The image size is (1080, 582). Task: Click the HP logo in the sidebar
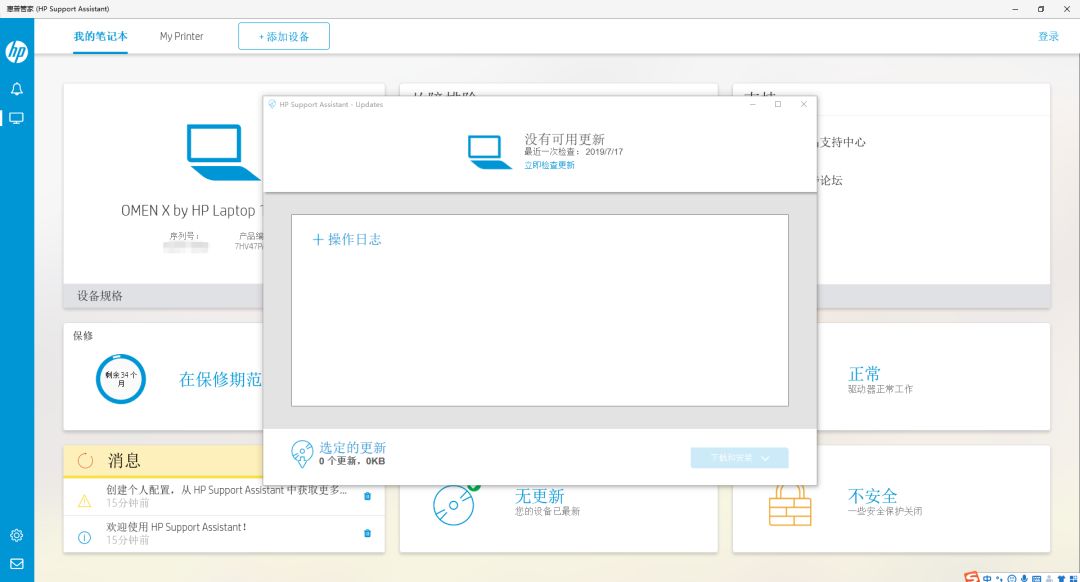pos(17,52)
